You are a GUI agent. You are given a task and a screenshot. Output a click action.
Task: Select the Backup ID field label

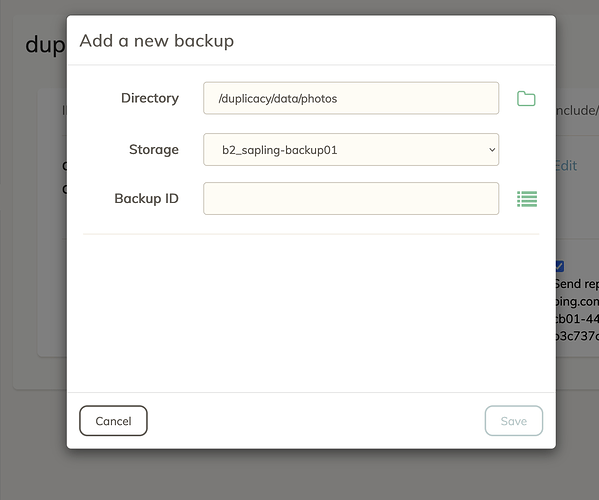coord(146,199)
